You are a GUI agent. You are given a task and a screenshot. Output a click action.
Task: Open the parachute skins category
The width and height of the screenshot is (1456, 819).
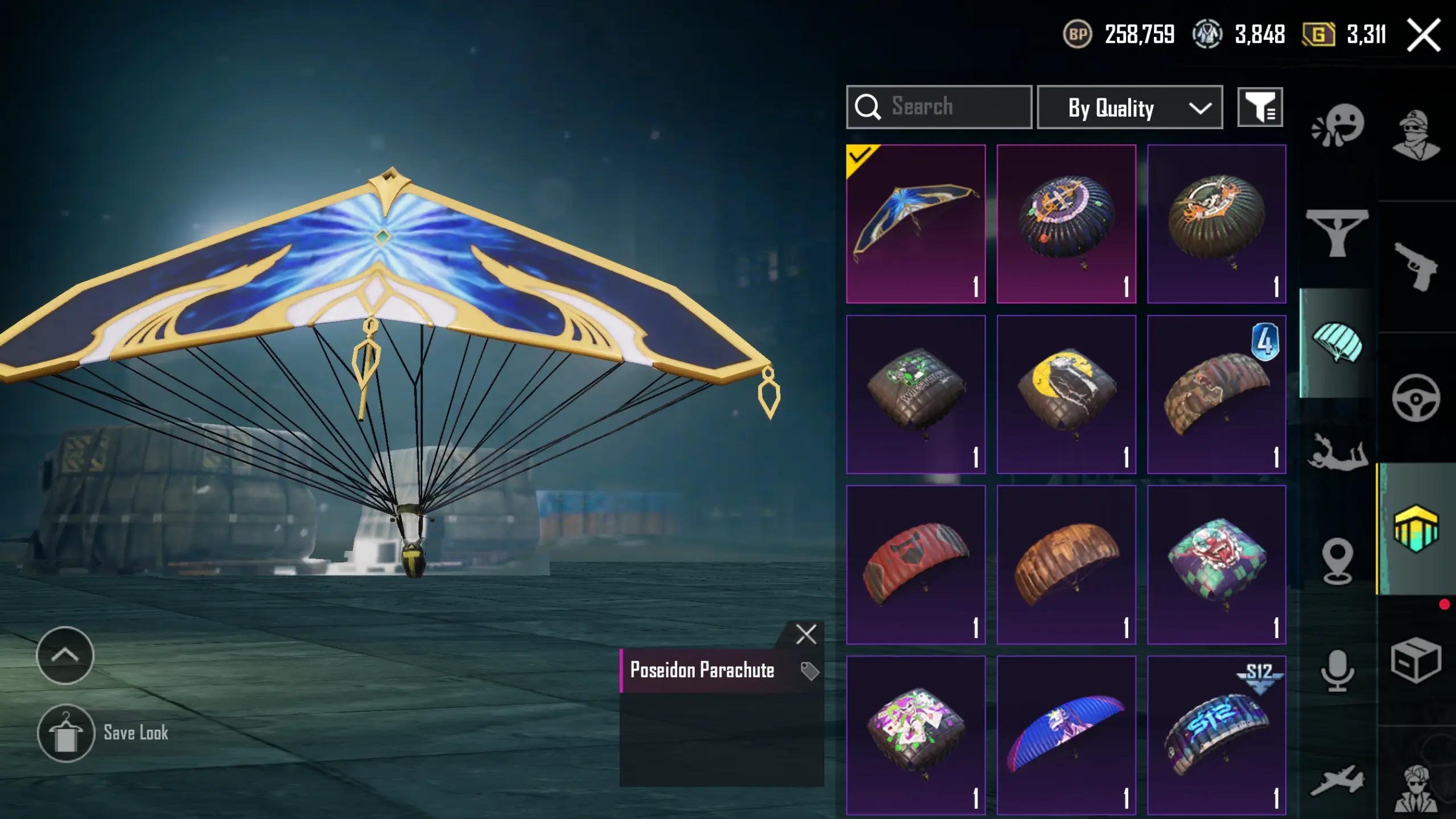[x=1337, y=342]
